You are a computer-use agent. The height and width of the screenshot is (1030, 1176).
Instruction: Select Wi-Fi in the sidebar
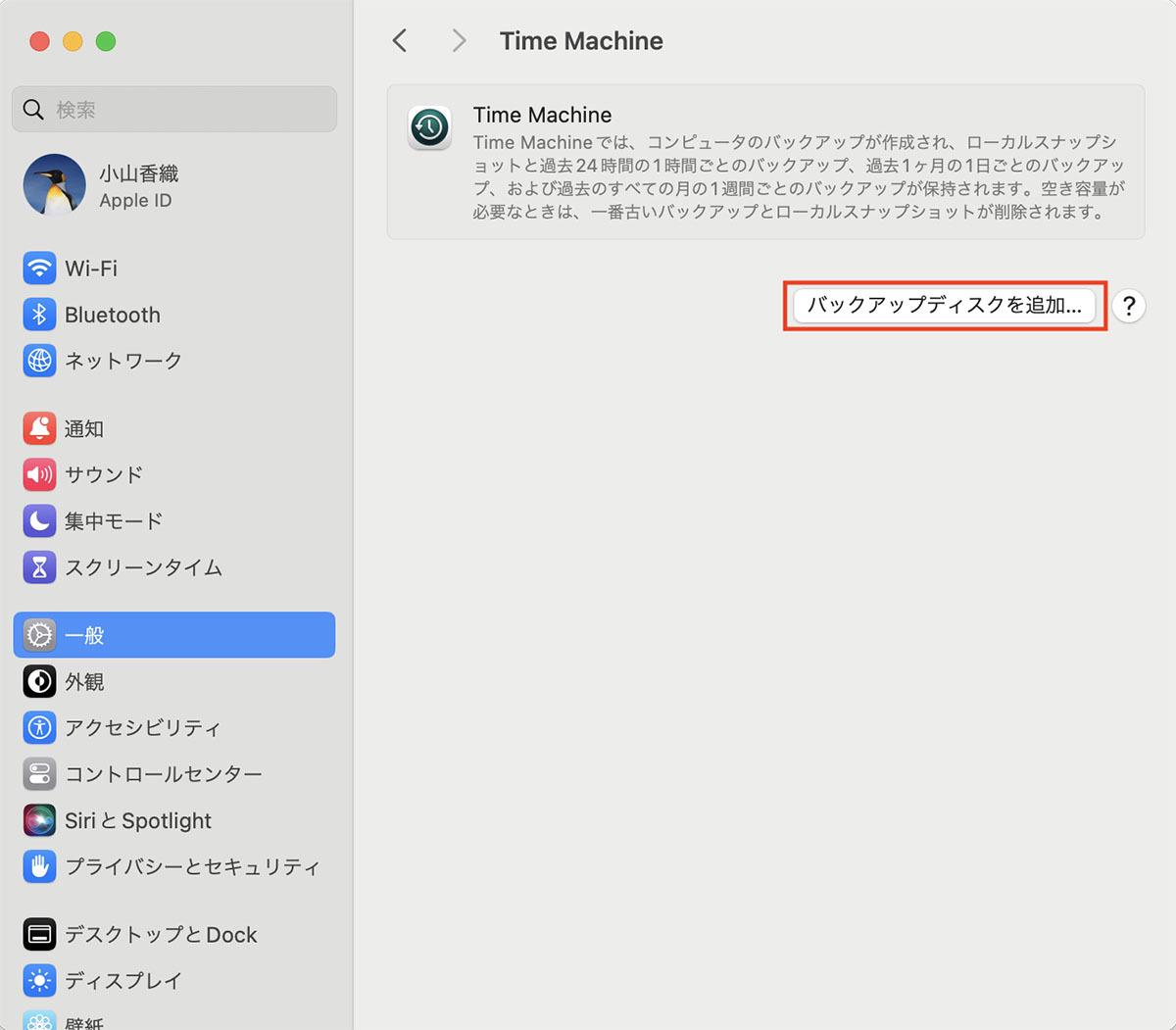174,268
